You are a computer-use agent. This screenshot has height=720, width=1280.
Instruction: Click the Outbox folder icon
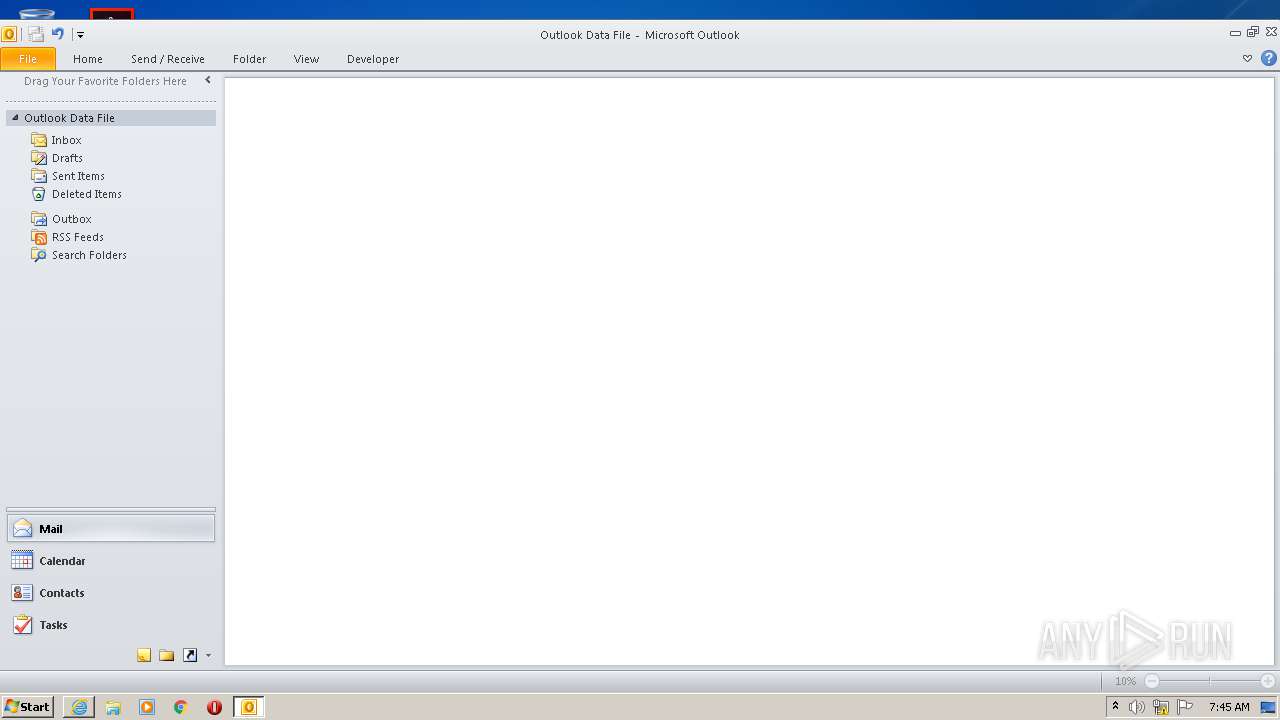pyautogui.click(x=39, y=219)
